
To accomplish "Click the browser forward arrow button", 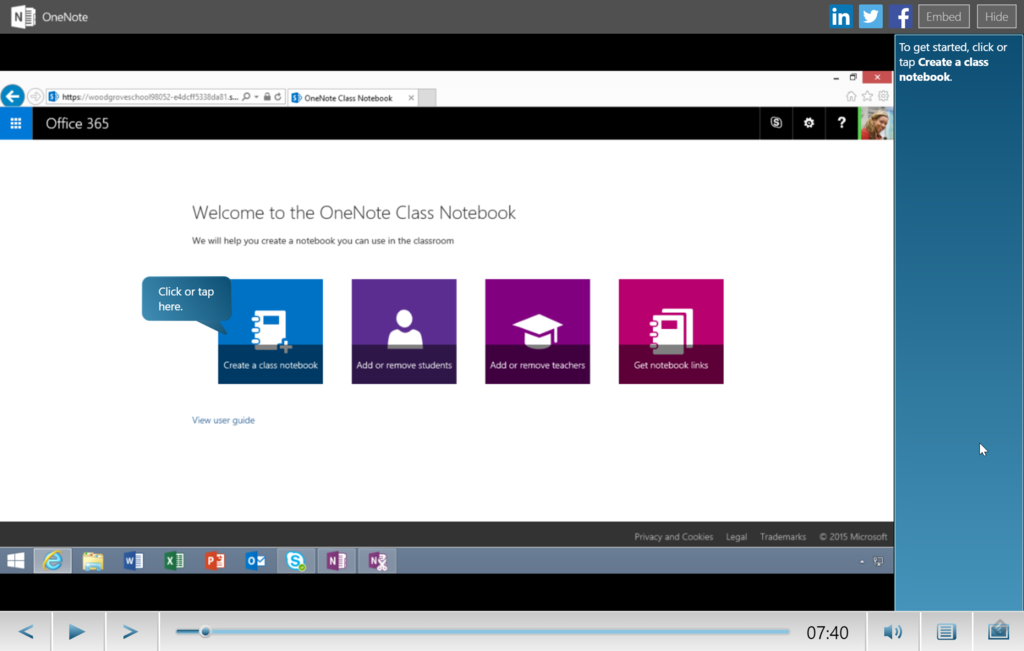I will pos(35,97).
